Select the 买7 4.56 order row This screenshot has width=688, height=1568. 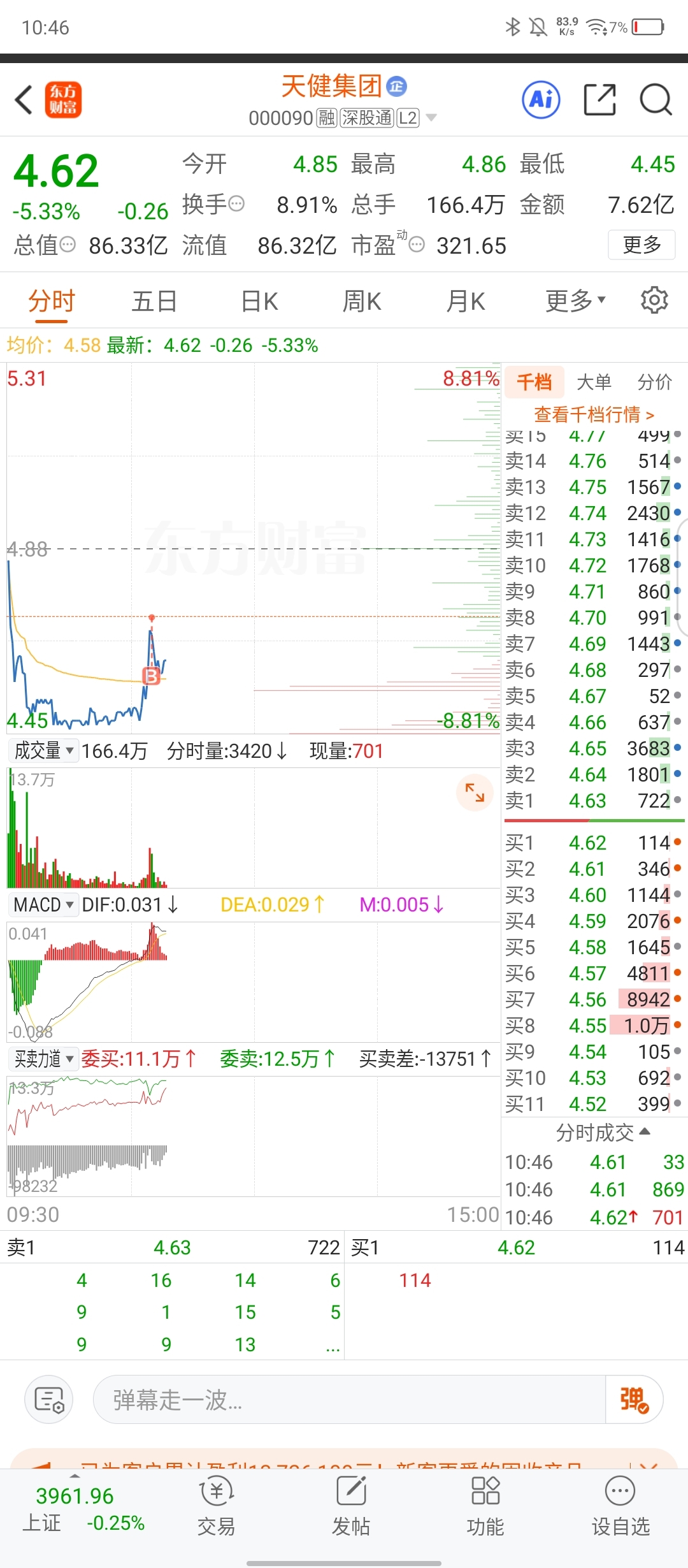tap(593, 999)
